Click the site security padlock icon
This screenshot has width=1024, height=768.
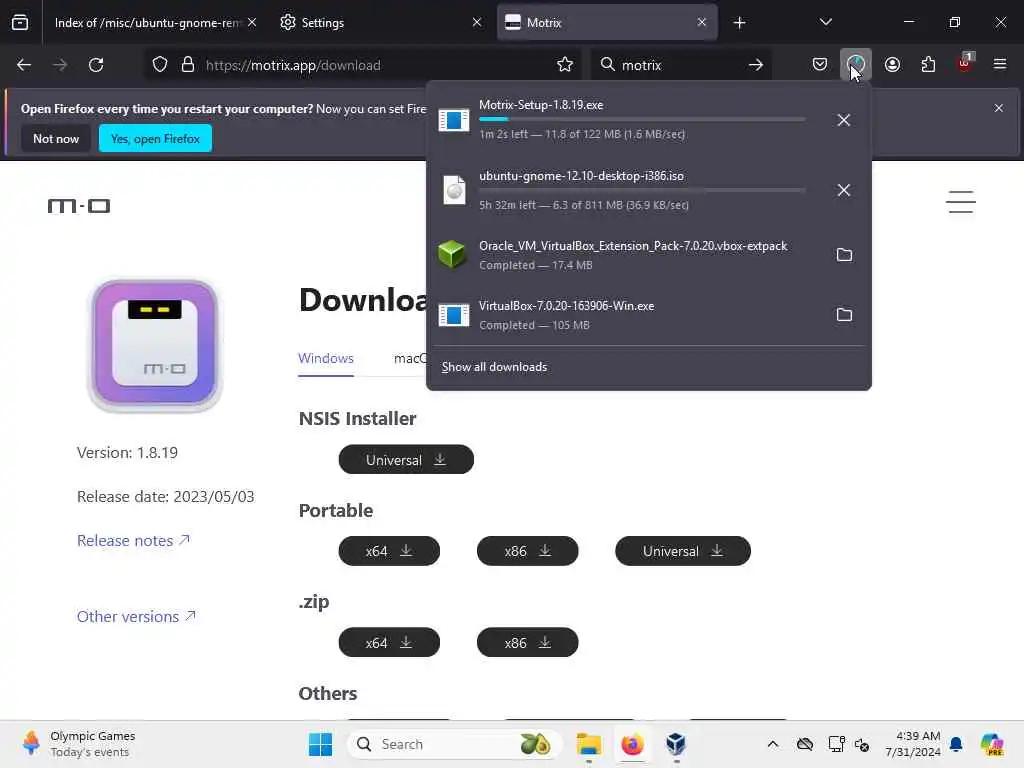point(188,65)
